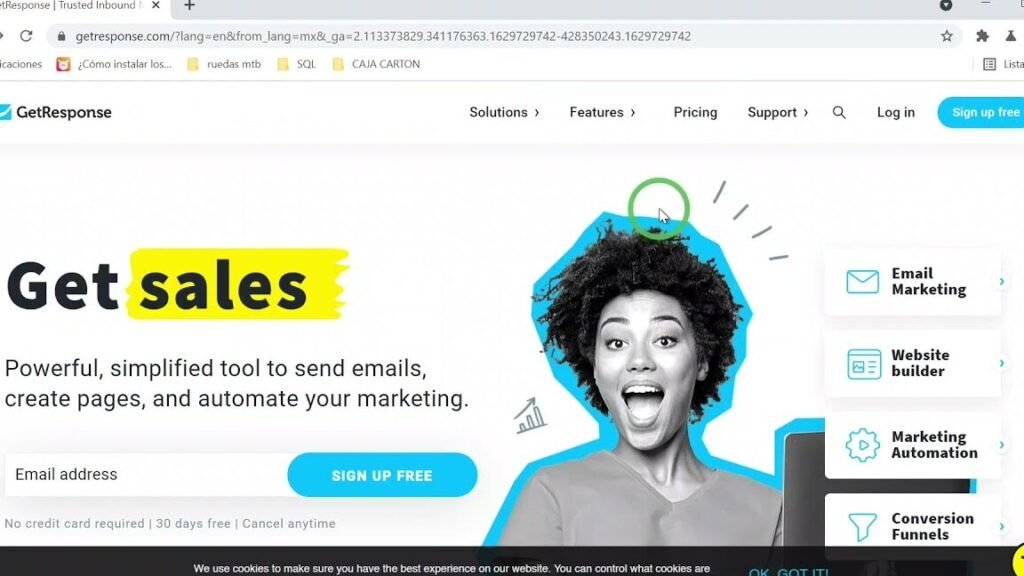Click the Conversion Funnels funnel icon

click(863, 526)
